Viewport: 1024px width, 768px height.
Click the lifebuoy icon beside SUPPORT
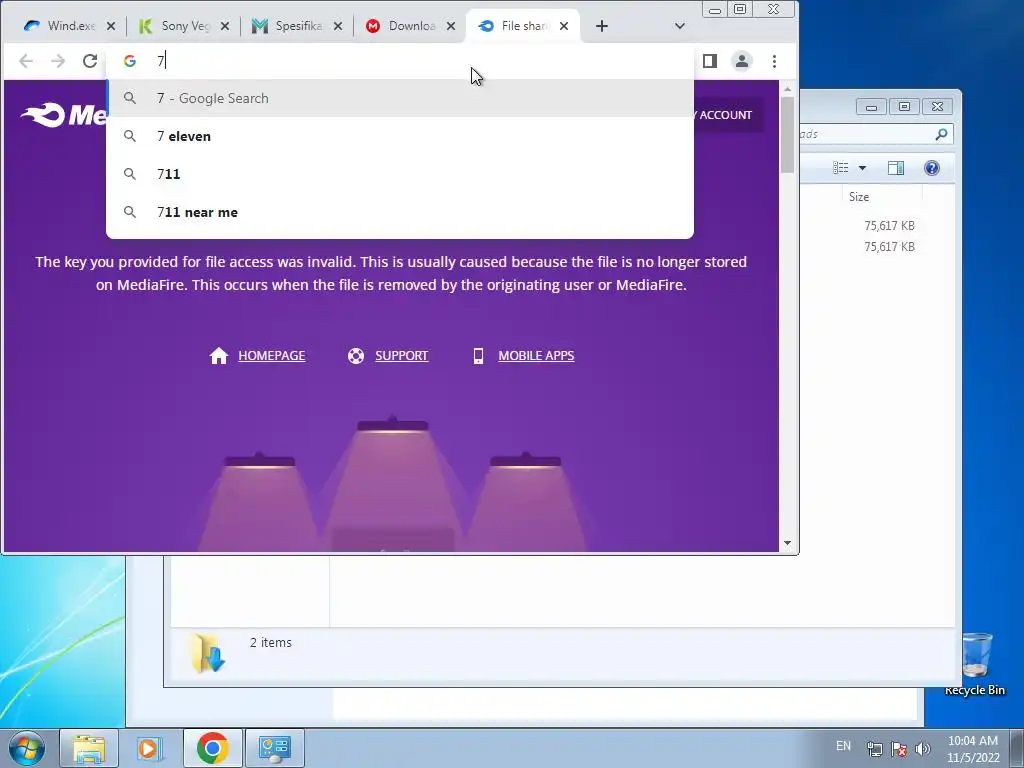(x=356, y=355)
